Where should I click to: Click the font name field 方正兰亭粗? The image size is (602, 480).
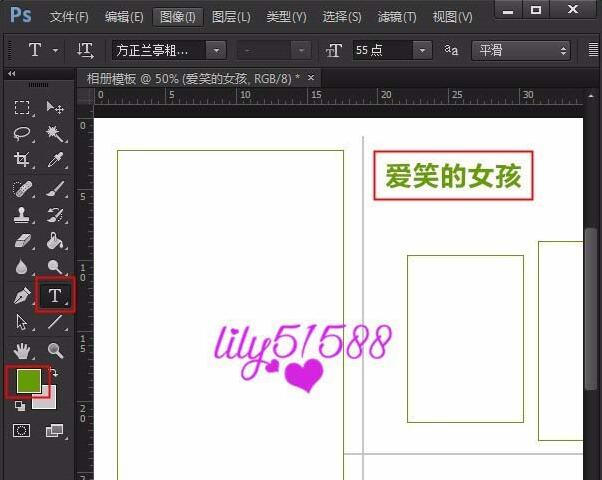pos(159,50)
